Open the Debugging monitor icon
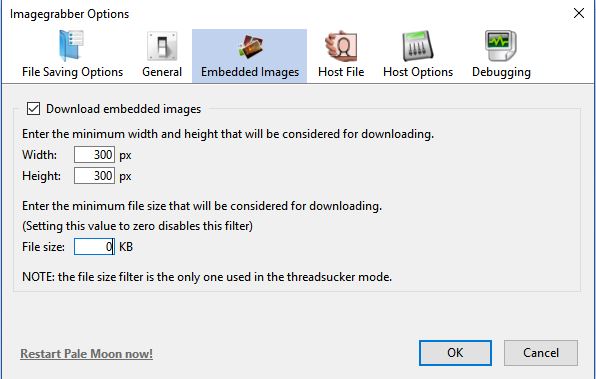This screenshot has width=596, height=379. tap(501, 46)
